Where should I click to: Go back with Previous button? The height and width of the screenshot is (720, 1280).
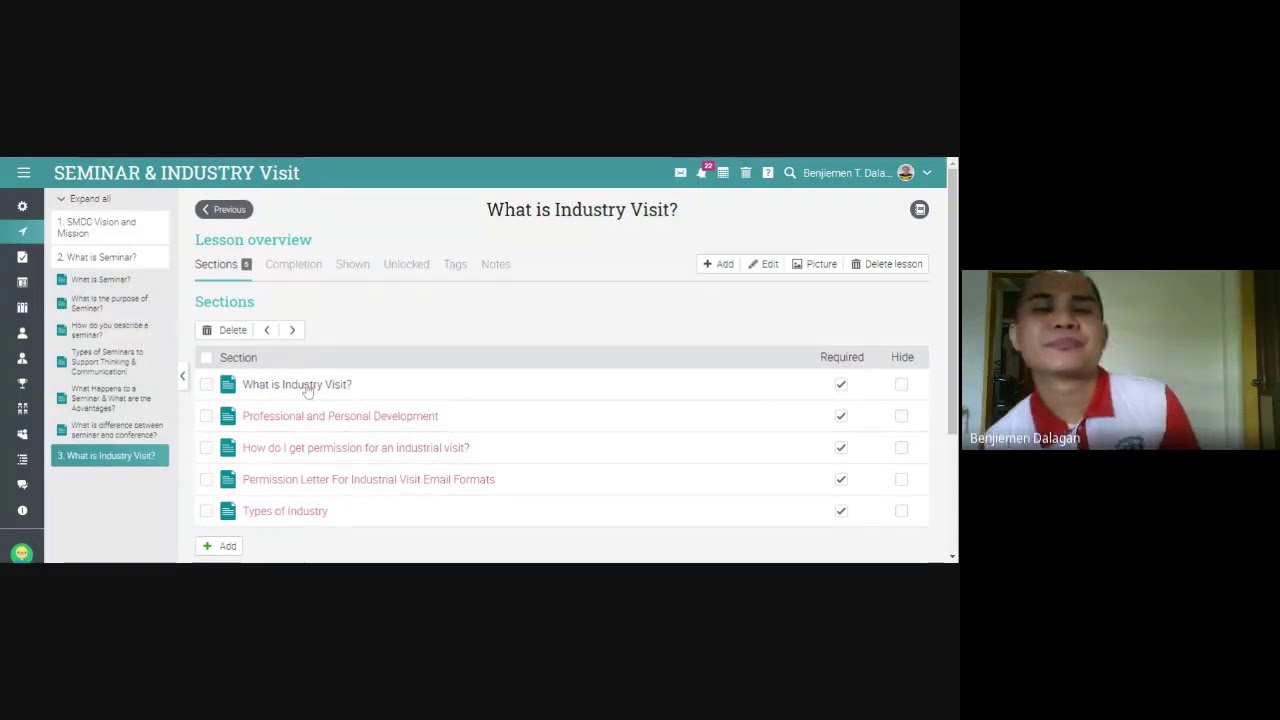(x=224, y=209)
